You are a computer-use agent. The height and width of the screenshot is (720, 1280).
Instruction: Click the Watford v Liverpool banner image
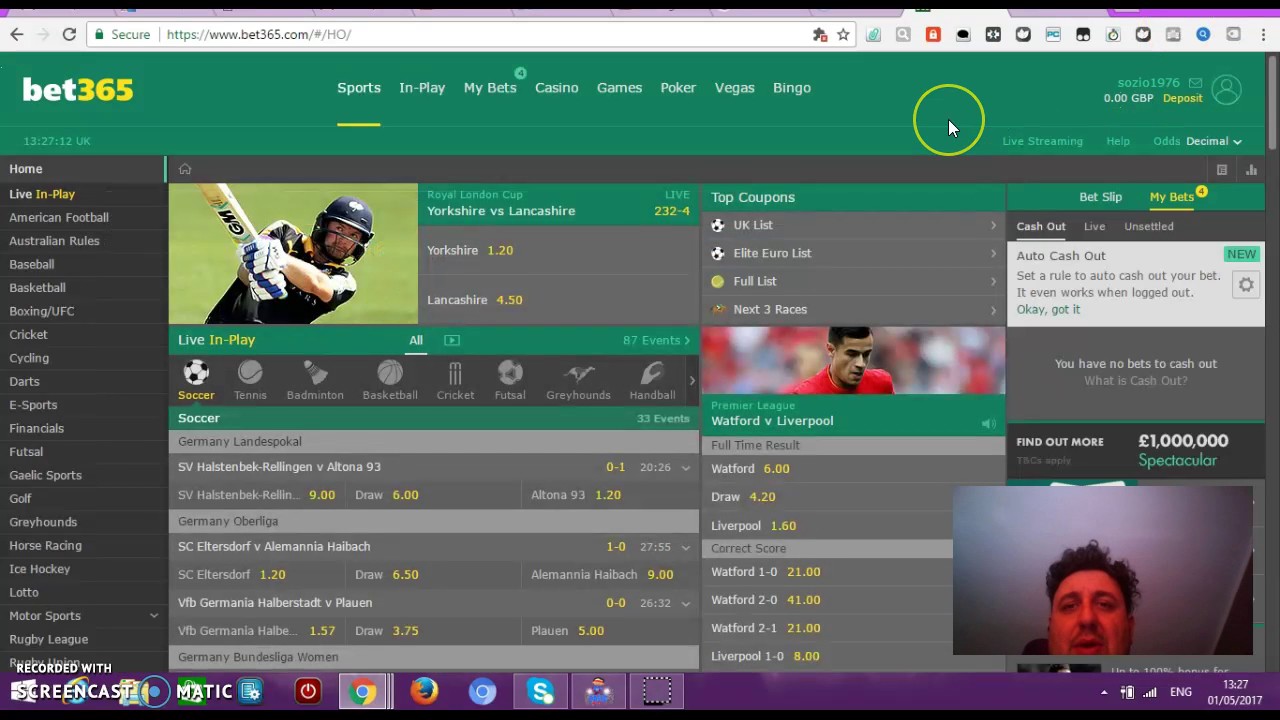tap(853, 361)
